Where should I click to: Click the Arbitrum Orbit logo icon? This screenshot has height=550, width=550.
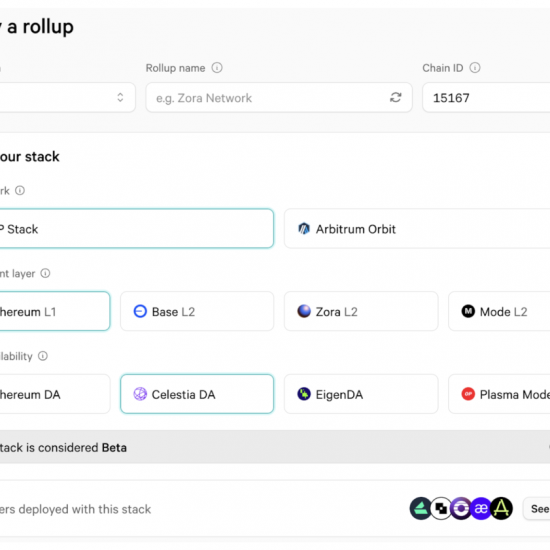[x=304, y=229]
